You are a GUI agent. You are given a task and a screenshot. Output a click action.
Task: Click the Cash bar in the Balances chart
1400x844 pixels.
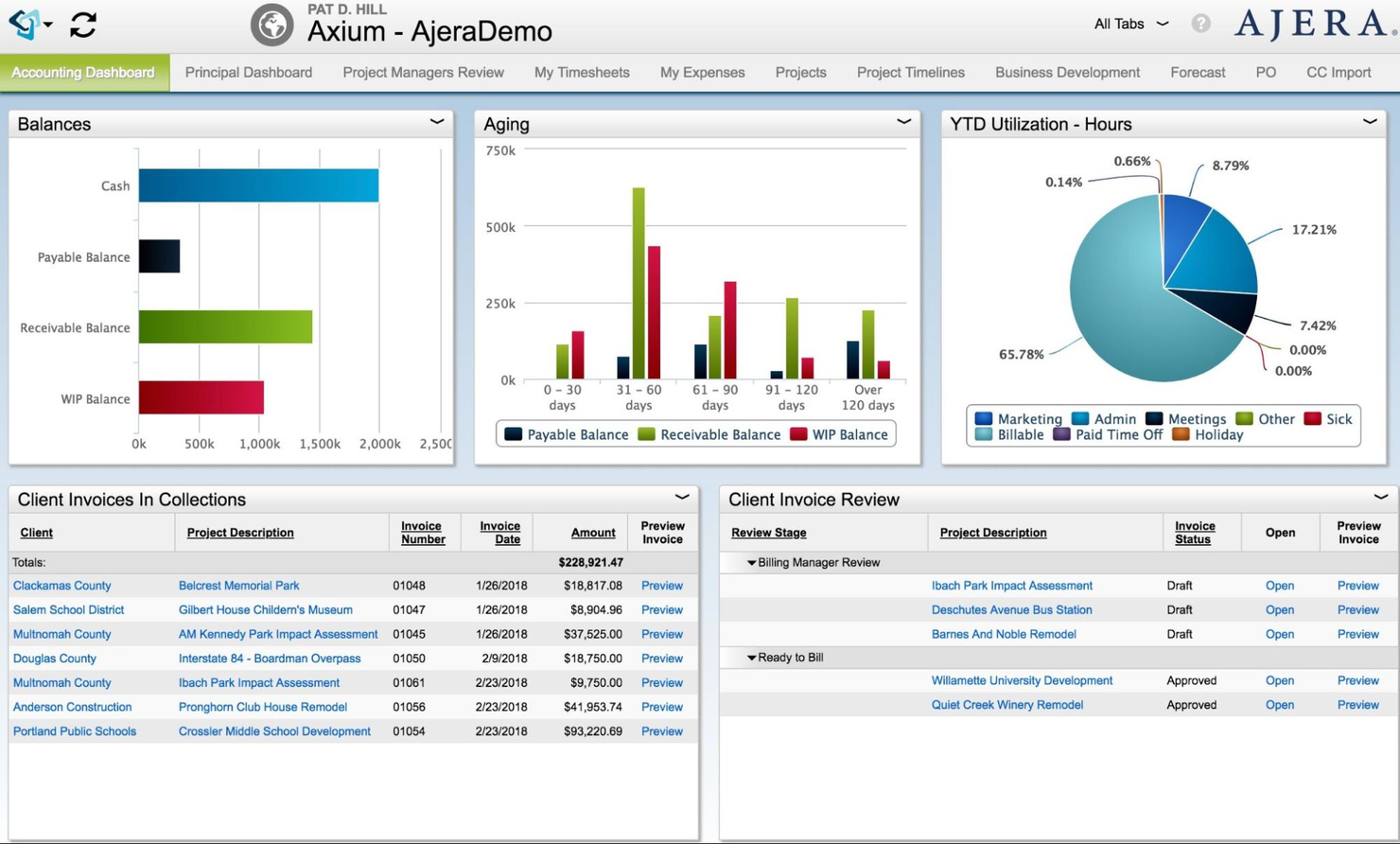pyautogui.click(x=255, y=185)
